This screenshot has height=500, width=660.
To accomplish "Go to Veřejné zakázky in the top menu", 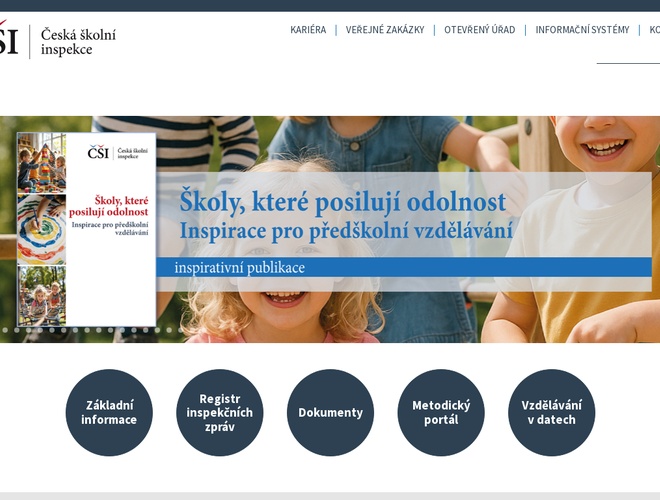I will (385, 30).
